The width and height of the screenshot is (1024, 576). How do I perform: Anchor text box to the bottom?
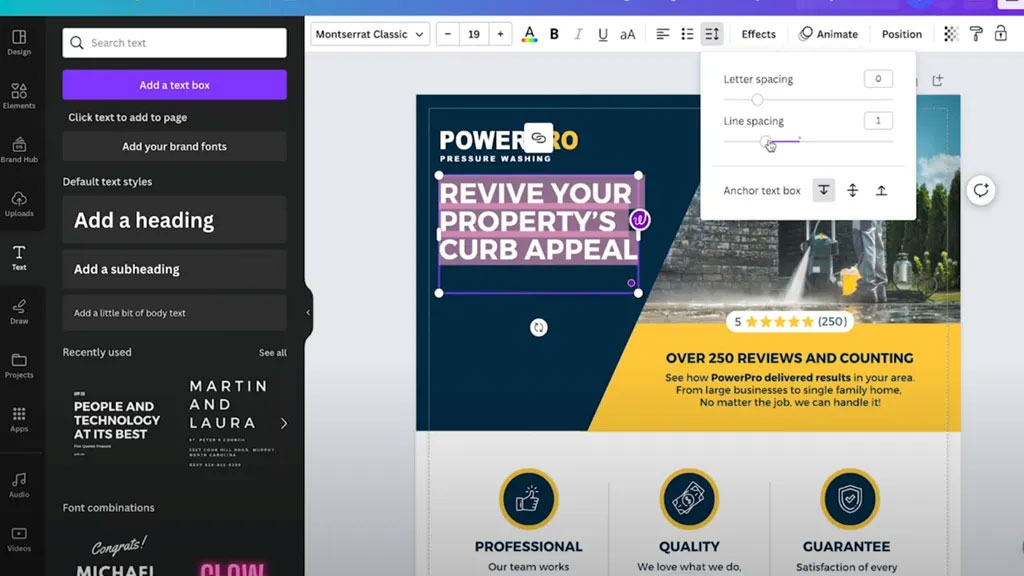pyautogui.click(x=881, y=190)
